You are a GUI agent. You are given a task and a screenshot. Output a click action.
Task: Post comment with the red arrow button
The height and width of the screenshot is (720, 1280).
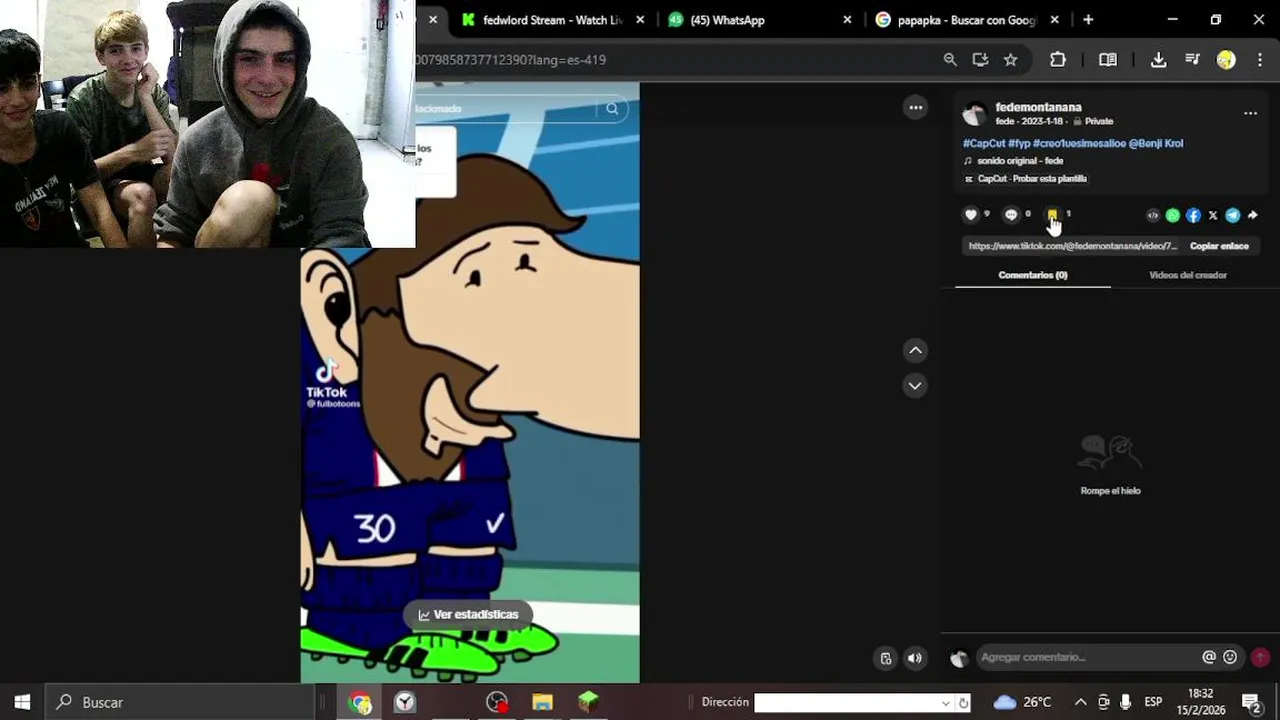(1261, 657)
